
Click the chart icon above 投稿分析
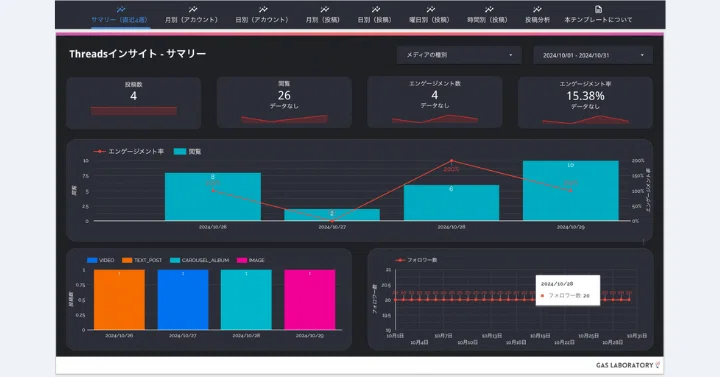tap(537, 9)
